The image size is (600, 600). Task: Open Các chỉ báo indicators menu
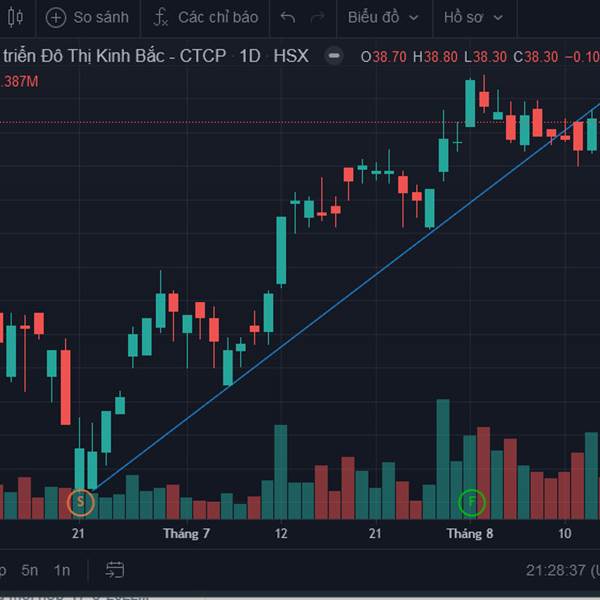tap(206, 18)
